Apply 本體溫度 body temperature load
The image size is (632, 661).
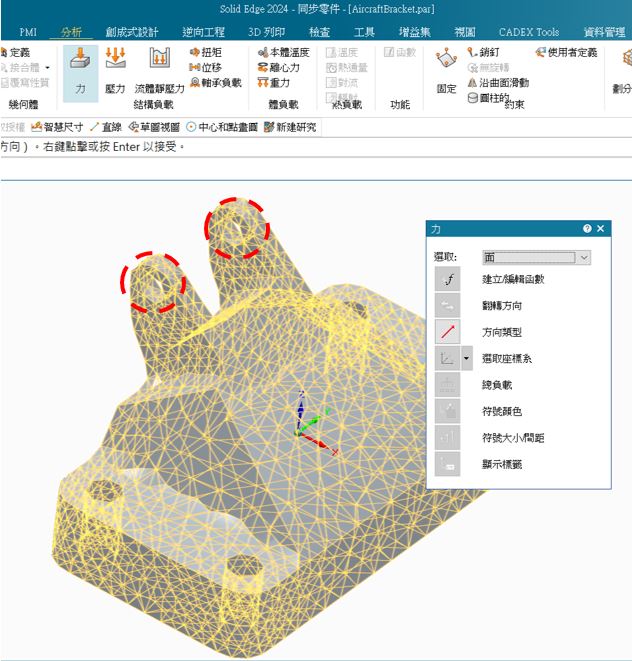[x=283, y=52]
